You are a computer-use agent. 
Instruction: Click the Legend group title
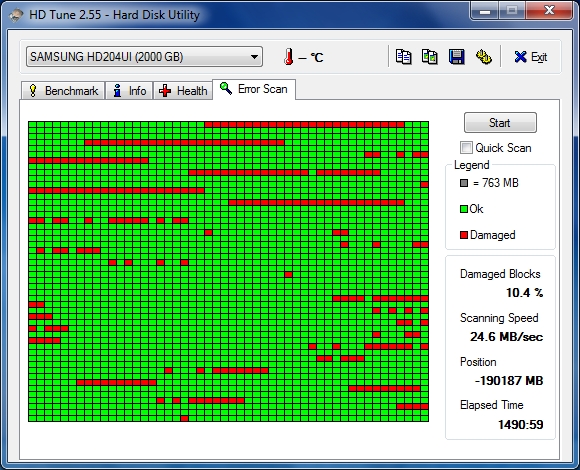click(472, 165)
